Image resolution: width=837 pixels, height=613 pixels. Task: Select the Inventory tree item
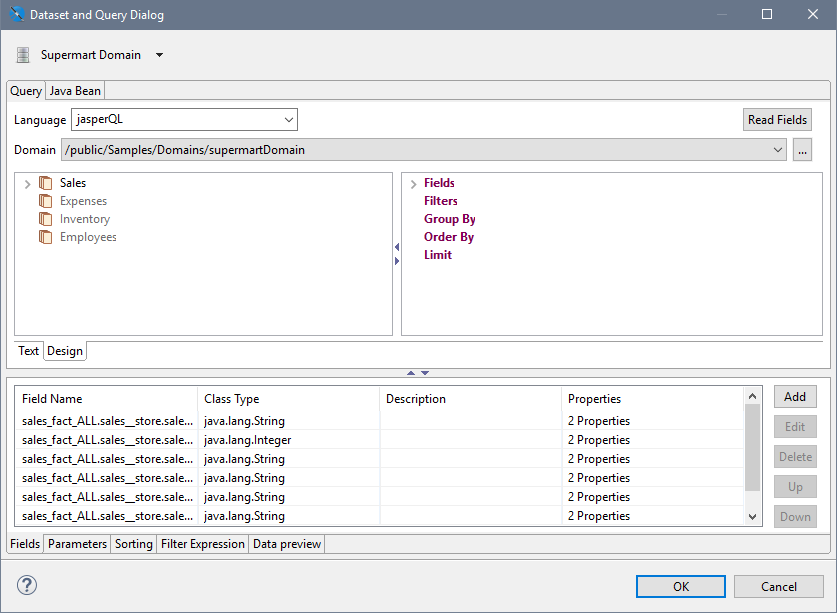85,219
